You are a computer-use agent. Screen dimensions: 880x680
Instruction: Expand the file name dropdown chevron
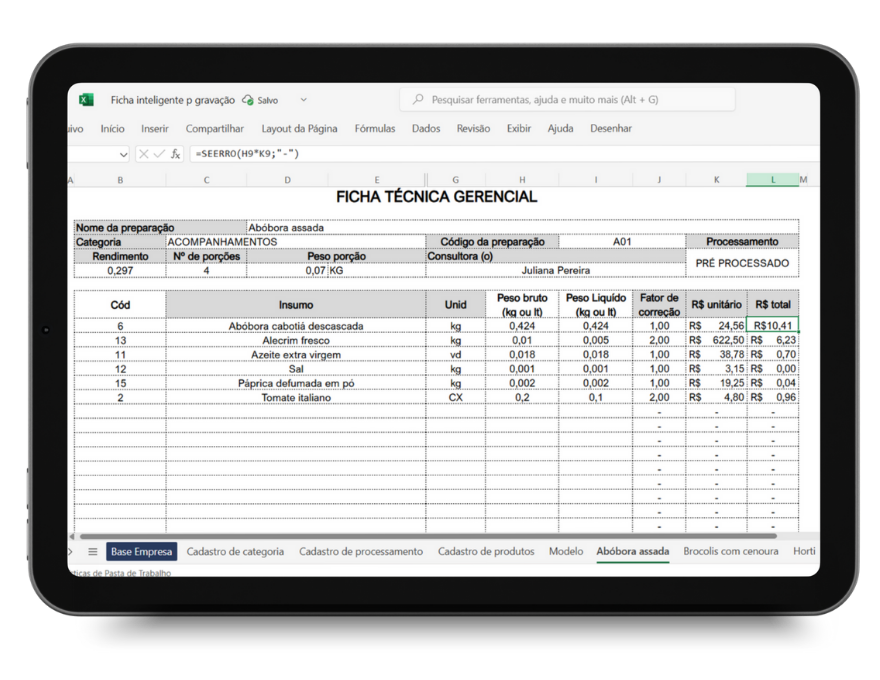click(304, 100)
